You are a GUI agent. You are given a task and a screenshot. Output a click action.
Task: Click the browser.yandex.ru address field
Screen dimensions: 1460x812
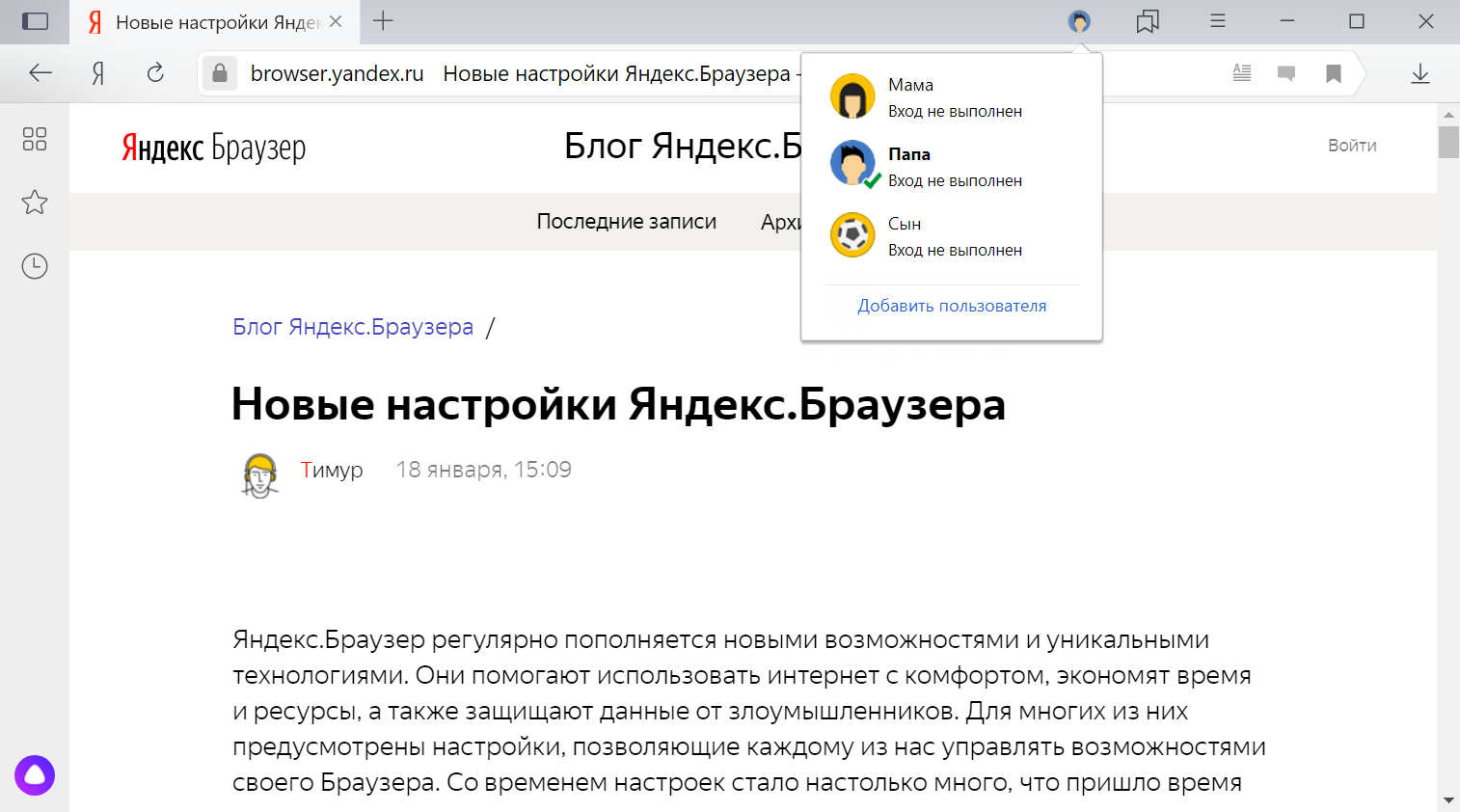pyautogui.click(x=337, y=73)
